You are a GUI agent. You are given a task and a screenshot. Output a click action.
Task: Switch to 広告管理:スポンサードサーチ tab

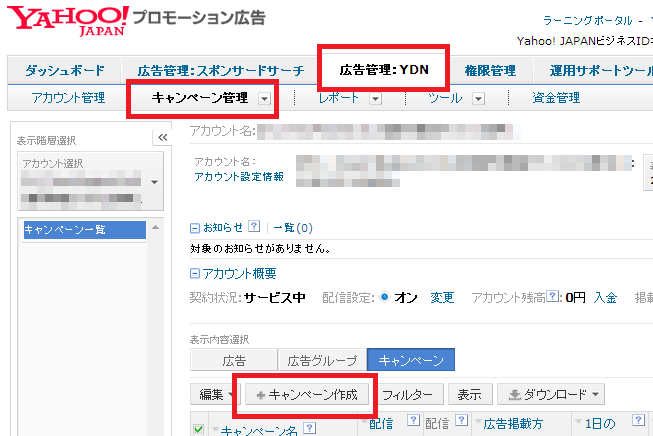coord(221,70)
